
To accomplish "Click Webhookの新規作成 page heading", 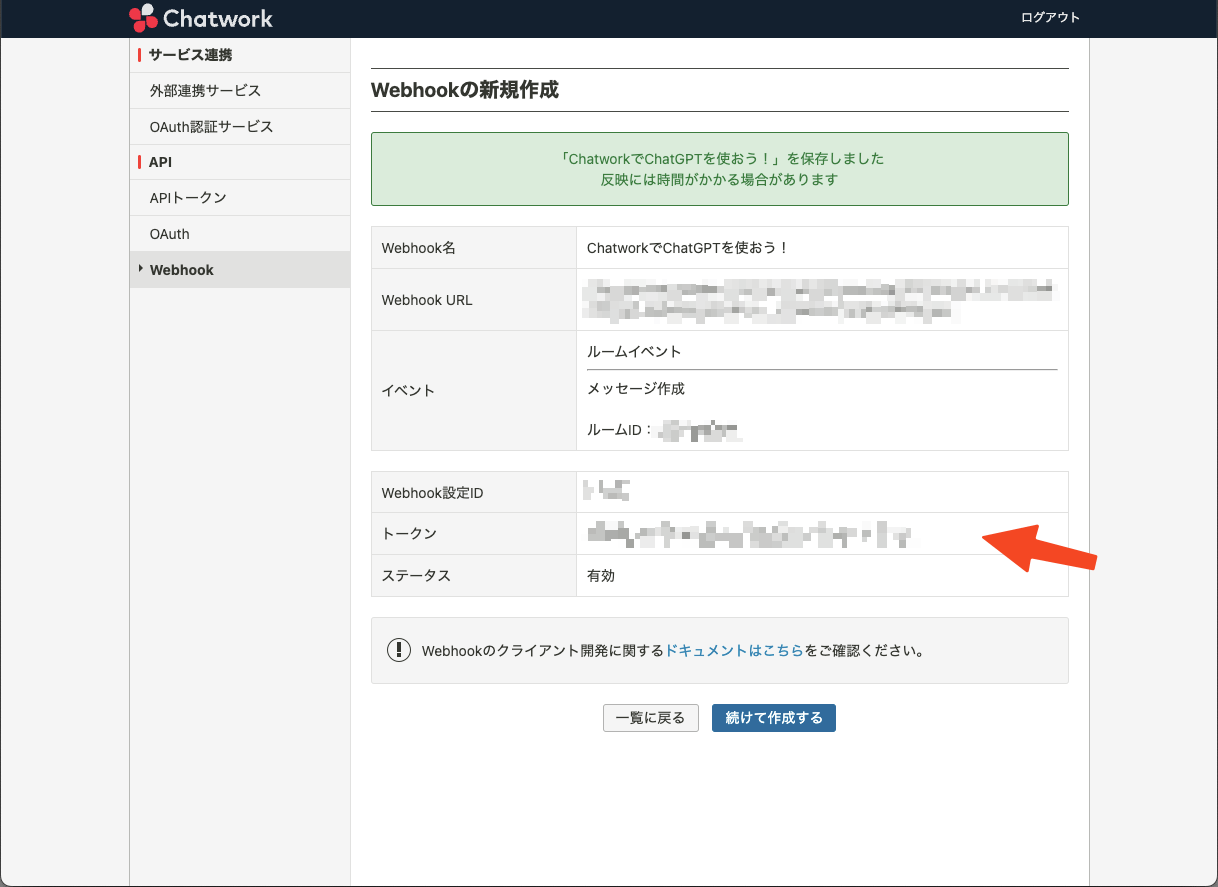I will (x=464, y=90).
